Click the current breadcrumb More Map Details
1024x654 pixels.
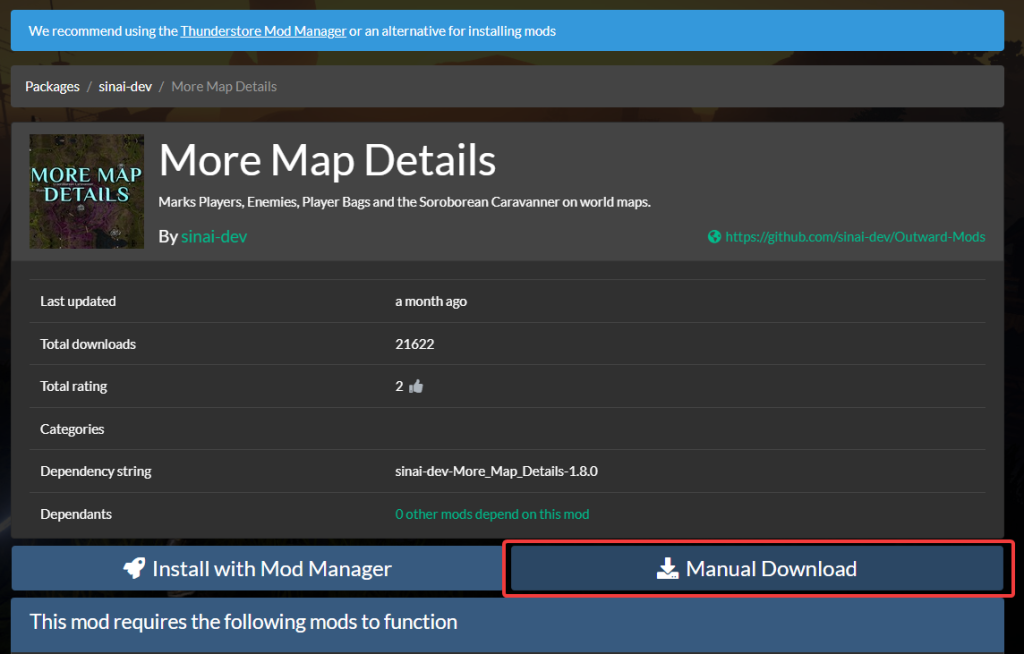click(x=224, y=86)
